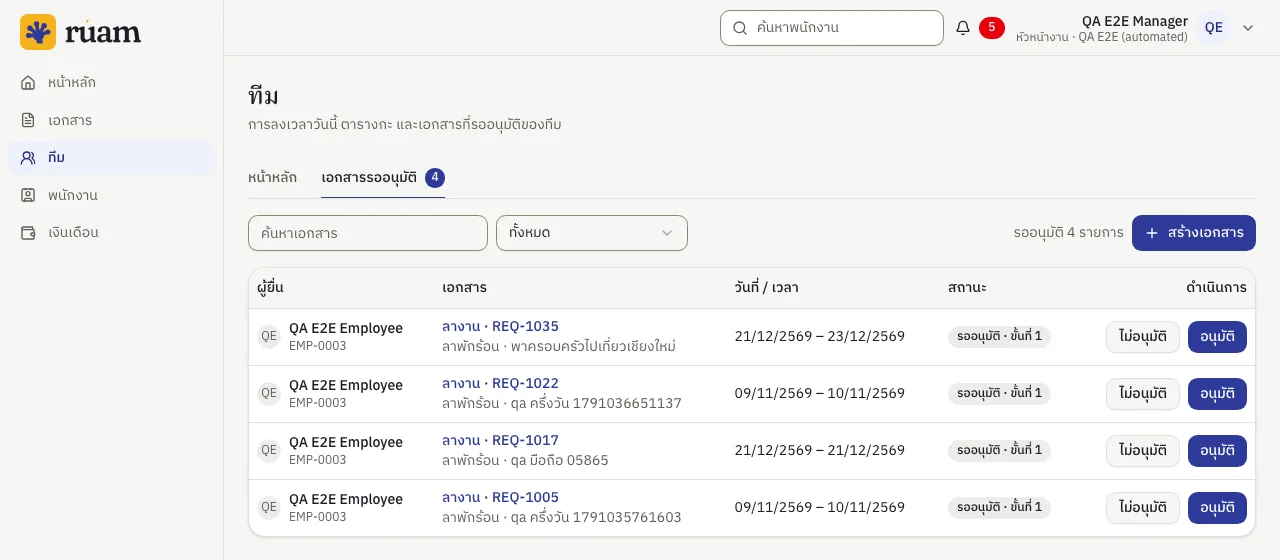Click the red 5 notification badge
Screen dimensions: 1280x560
pyautogui.click(x=992, y=28)
